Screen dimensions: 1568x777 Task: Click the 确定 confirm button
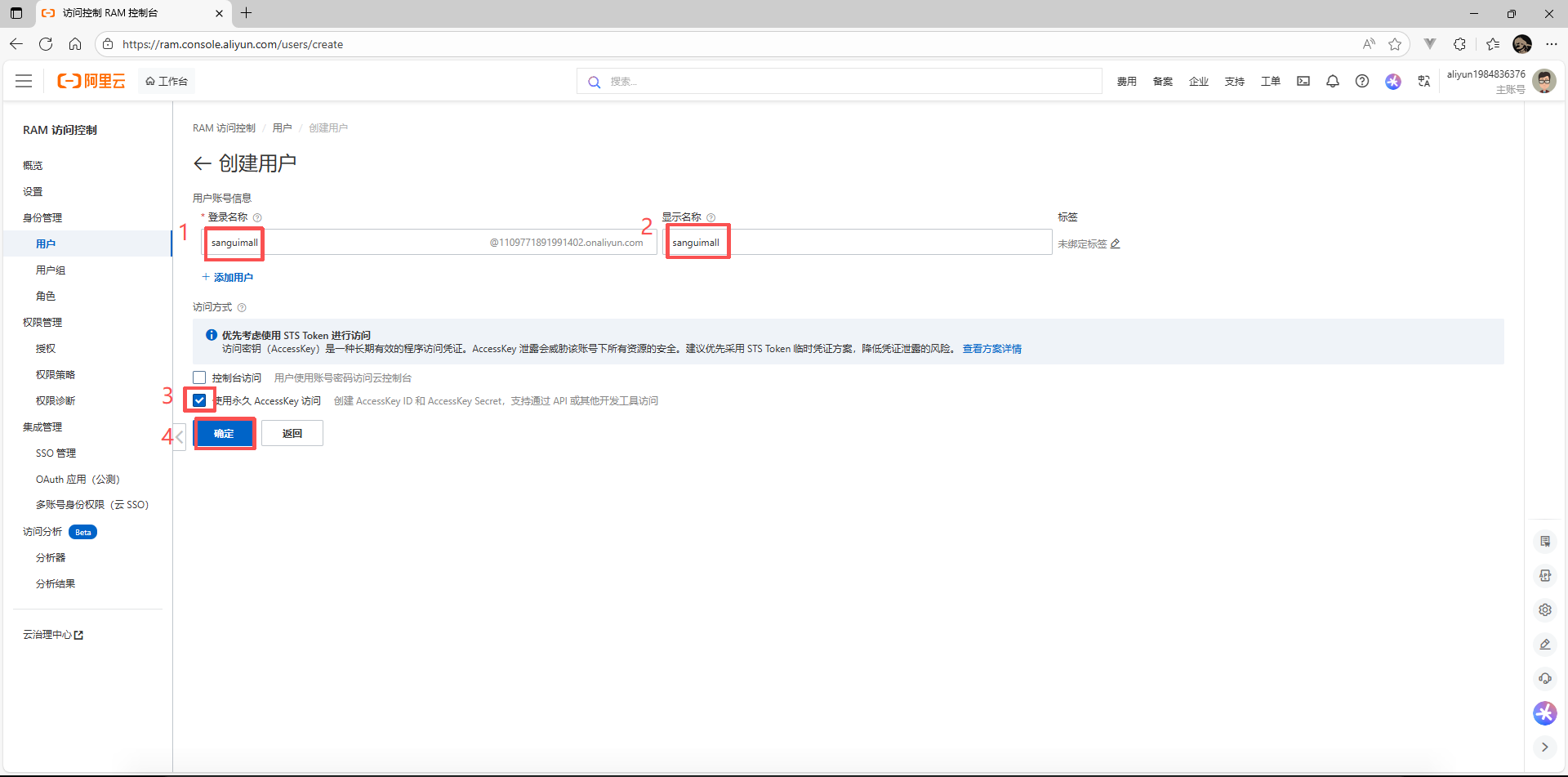click(224, 433)
